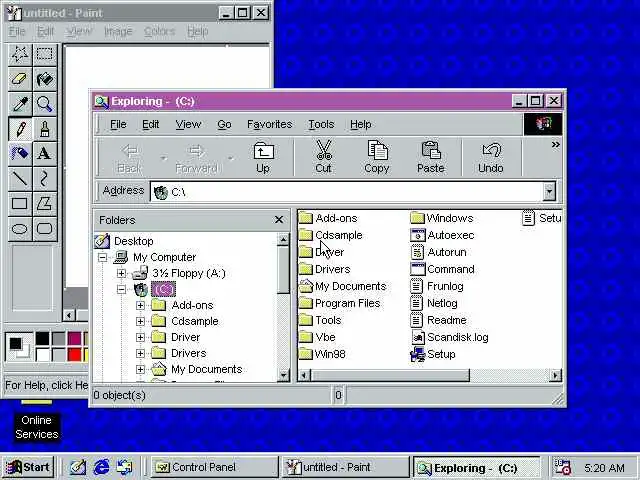
Task: Click the Copy toolbar button
Action: pos(377,158)
